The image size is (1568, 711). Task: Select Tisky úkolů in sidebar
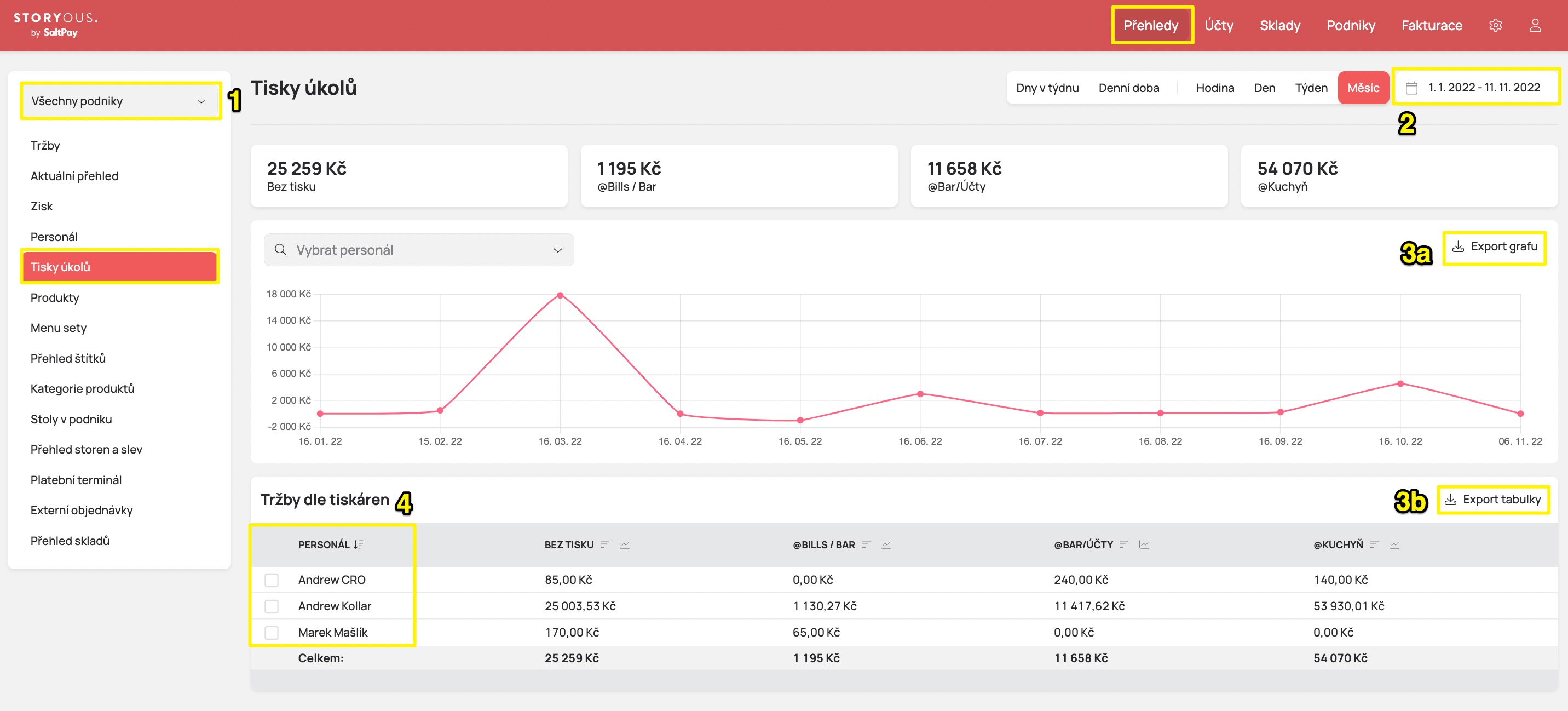click(119, 267)
